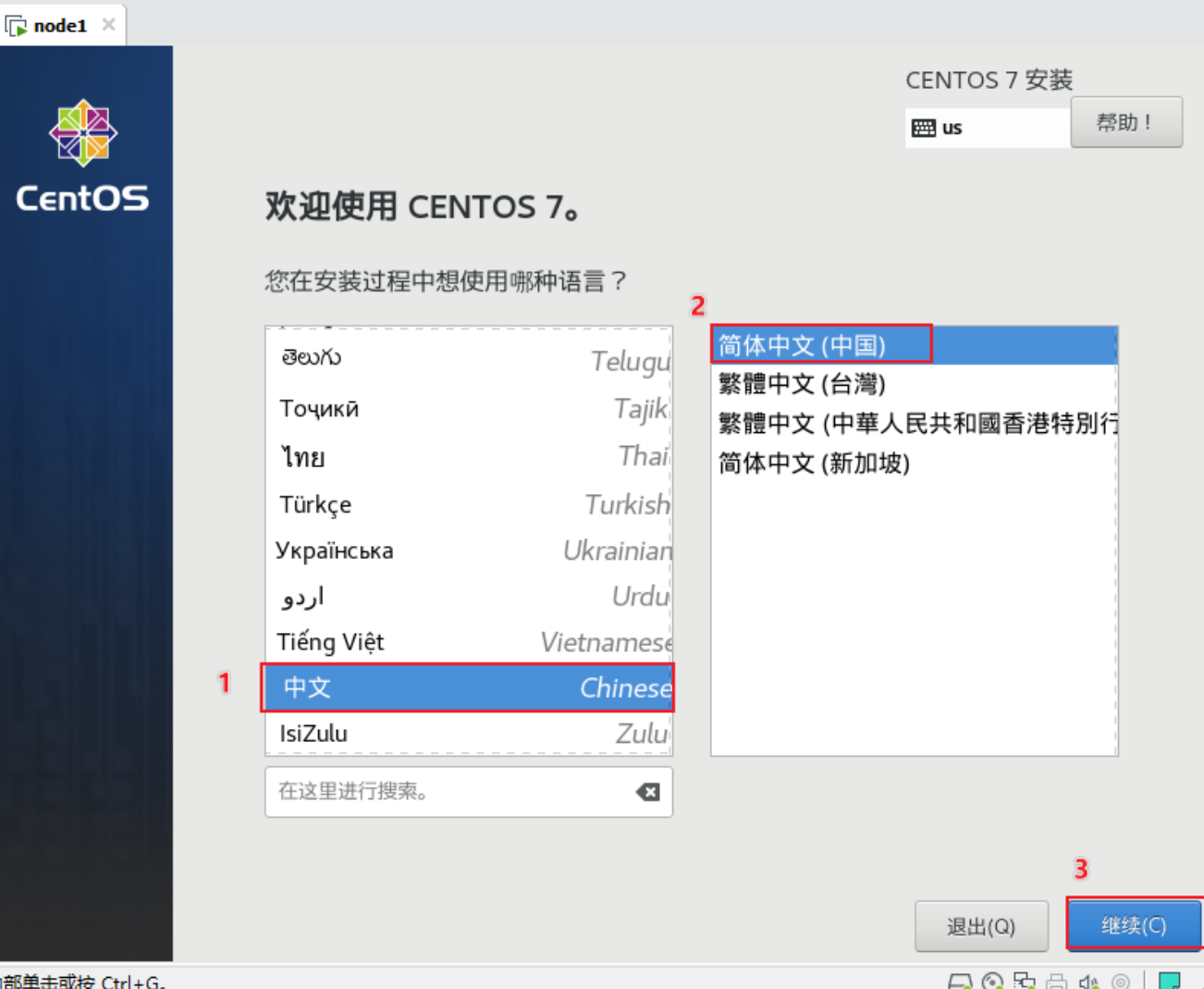Select the Urdu language row
Screen dimensions: 1204x989
point(469,597)
